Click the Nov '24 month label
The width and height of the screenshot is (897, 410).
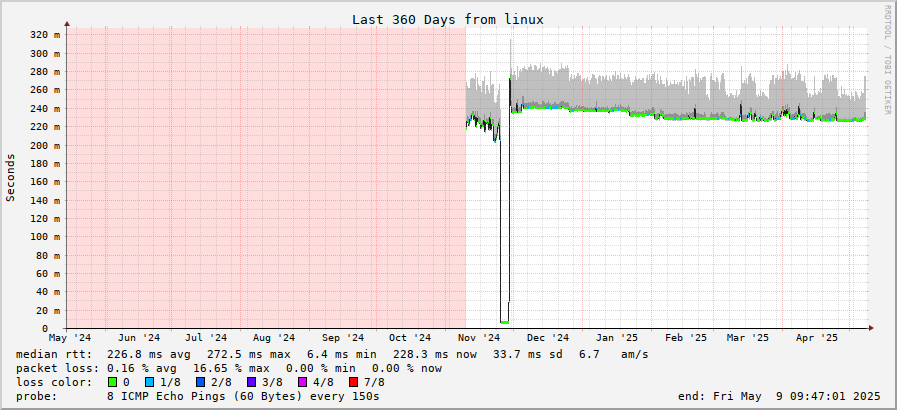click(479, 338)
